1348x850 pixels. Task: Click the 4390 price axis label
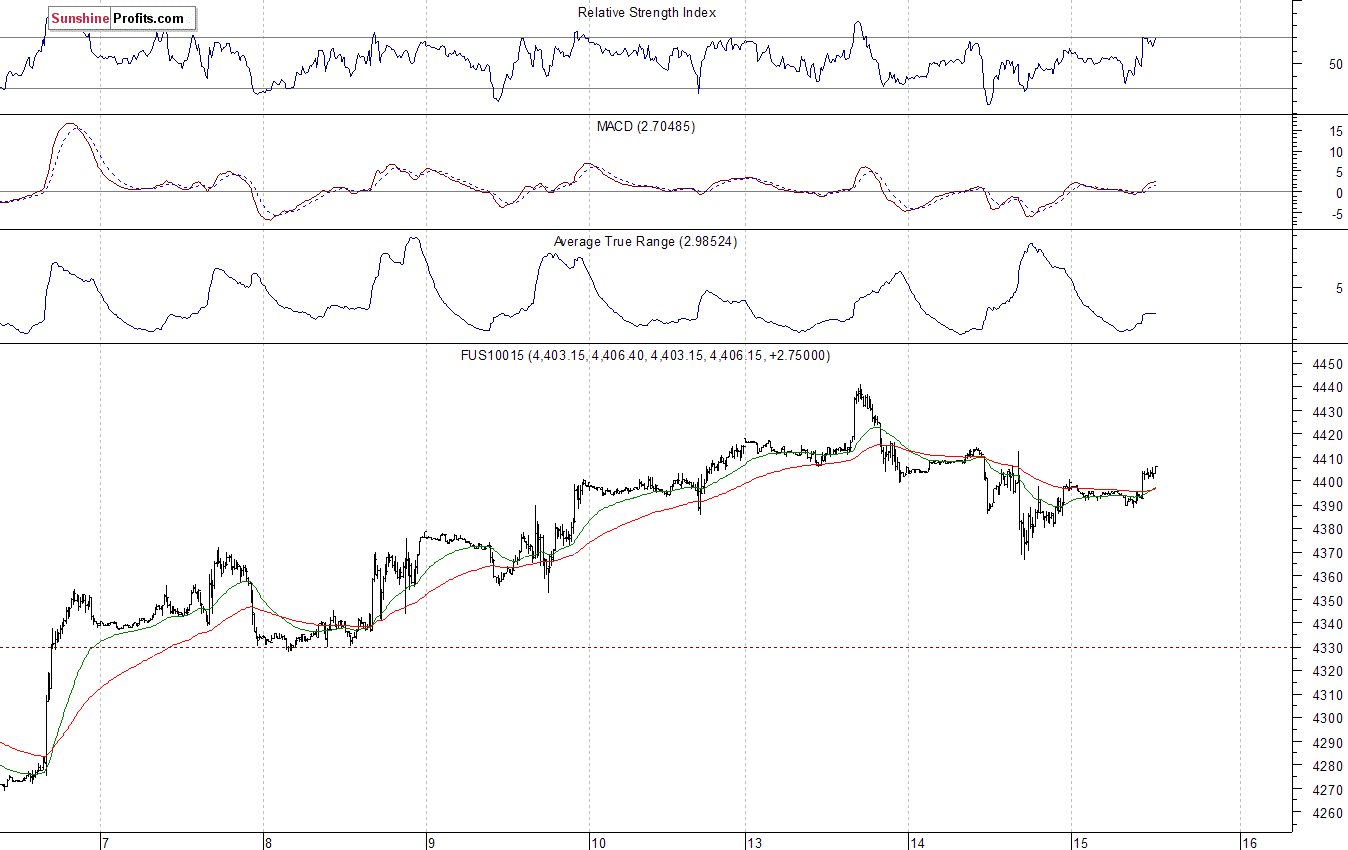[x=1329, y=506]
